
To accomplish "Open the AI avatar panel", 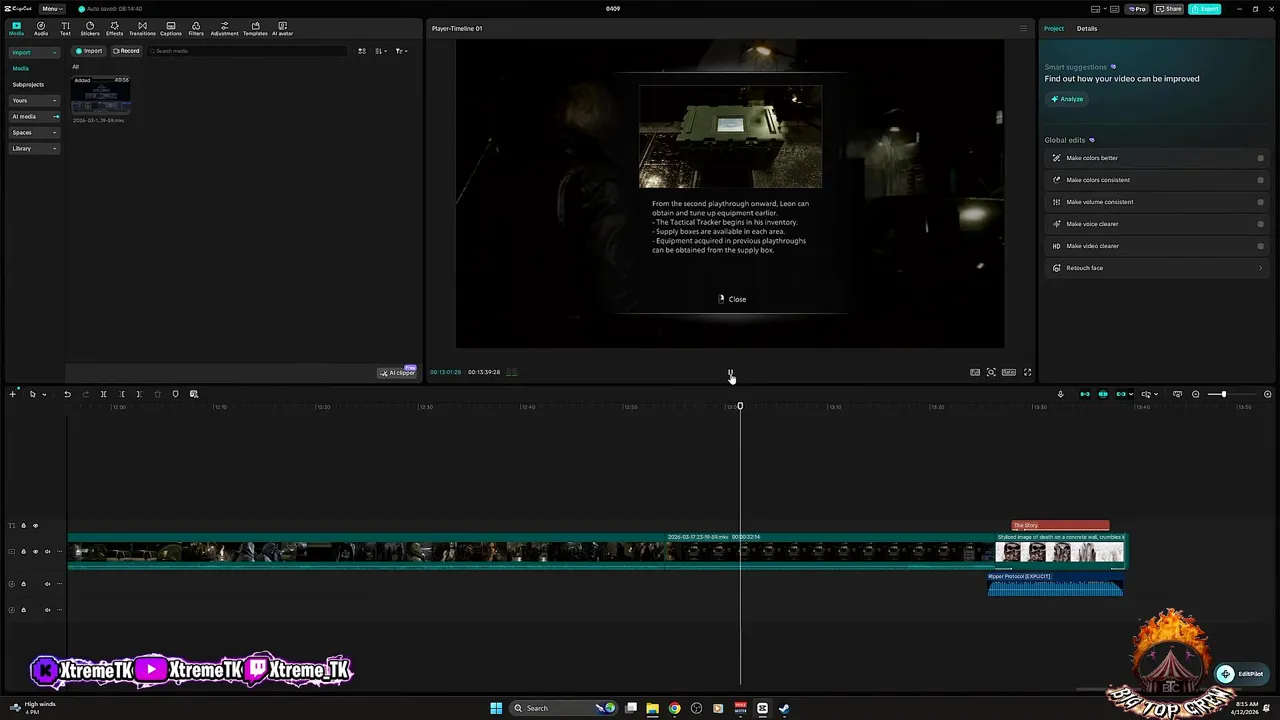I will pyautogui.click(x=282, y=28).
